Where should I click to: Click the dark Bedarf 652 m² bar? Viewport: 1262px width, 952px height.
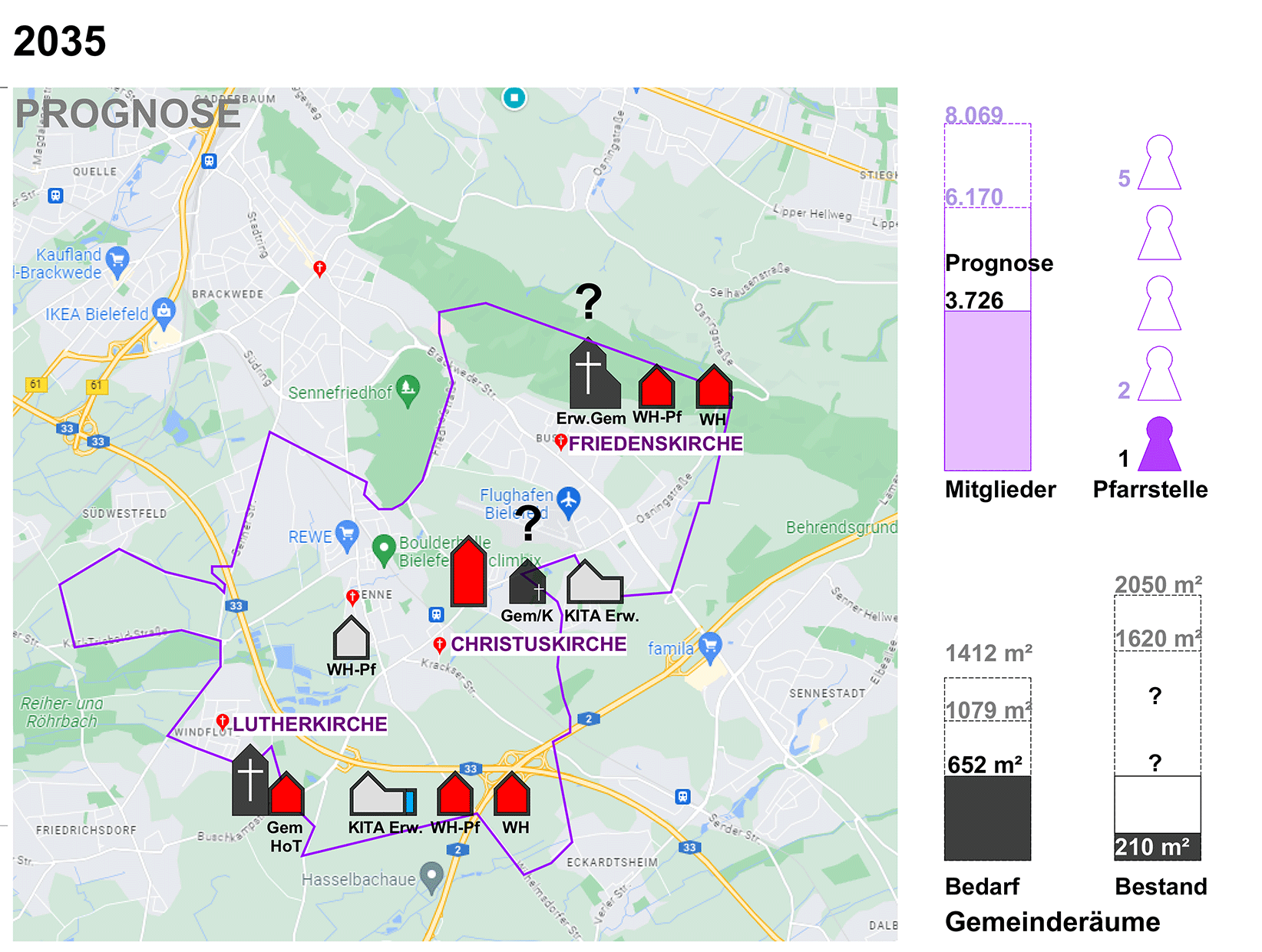(987, 818)
